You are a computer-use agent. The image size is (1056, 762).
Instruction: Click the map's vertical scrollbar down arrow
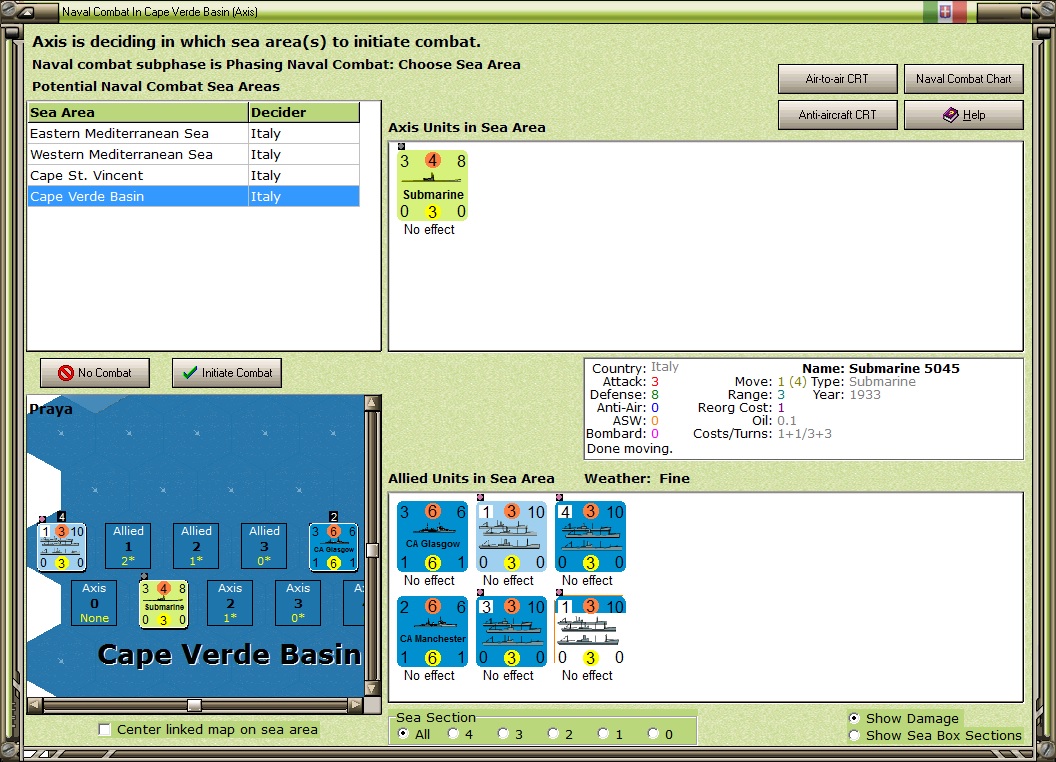pyautogui.click(x=372, y=689)
